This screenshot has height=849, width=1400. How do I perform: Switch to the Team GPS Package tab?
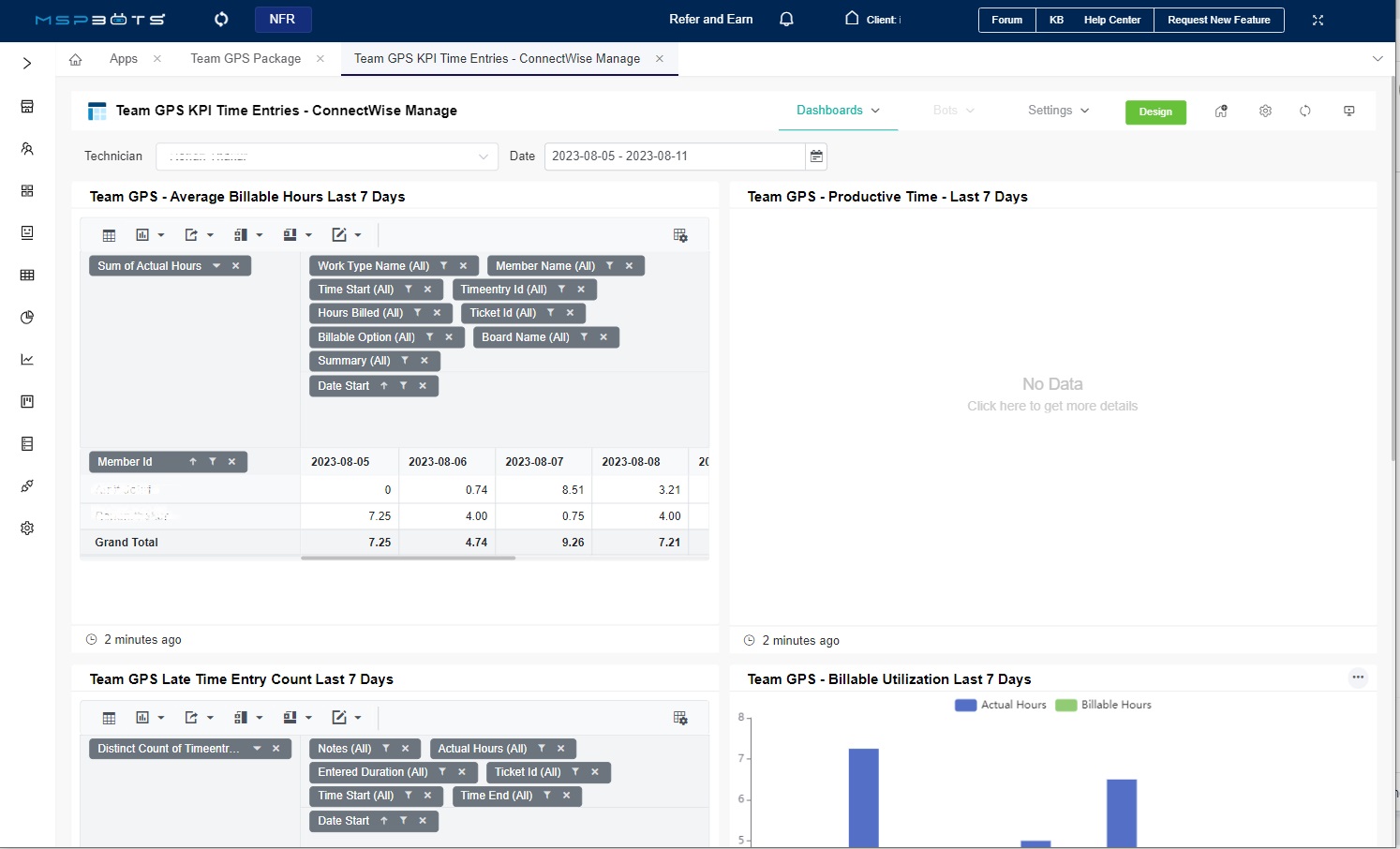pyautogui.click(x=246, y=58)
